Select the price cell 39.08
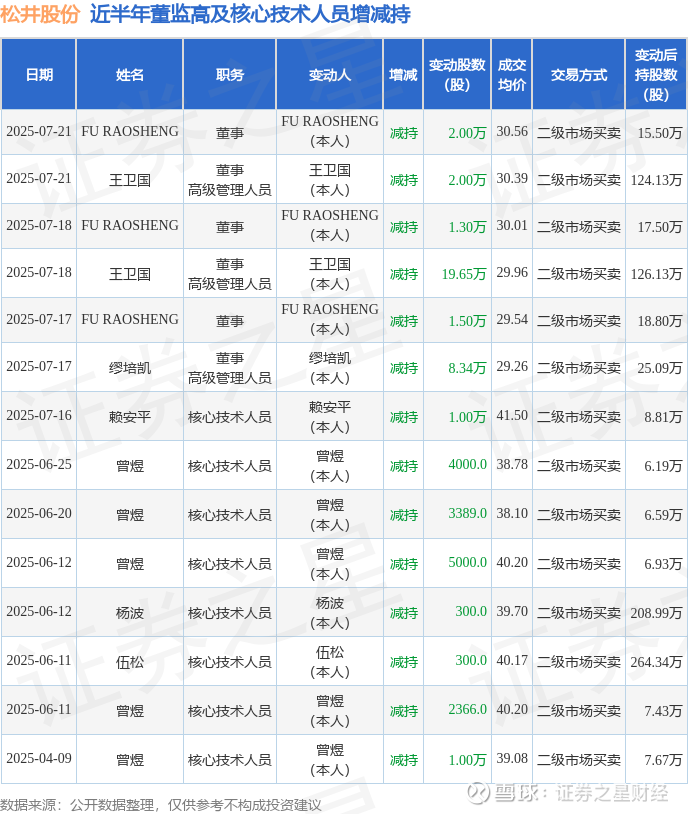Image resolution: width=688 pixels, height=814 pixels. point(512,758)
